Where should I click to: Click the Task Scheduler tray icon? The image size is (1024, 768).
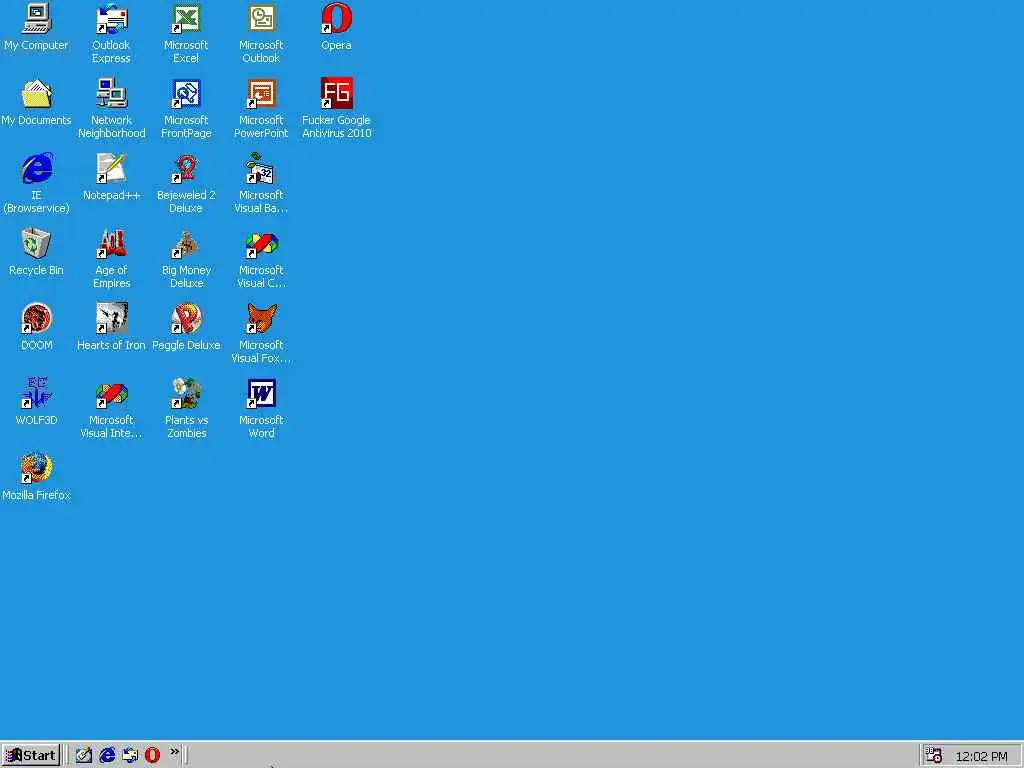point(934,755)
